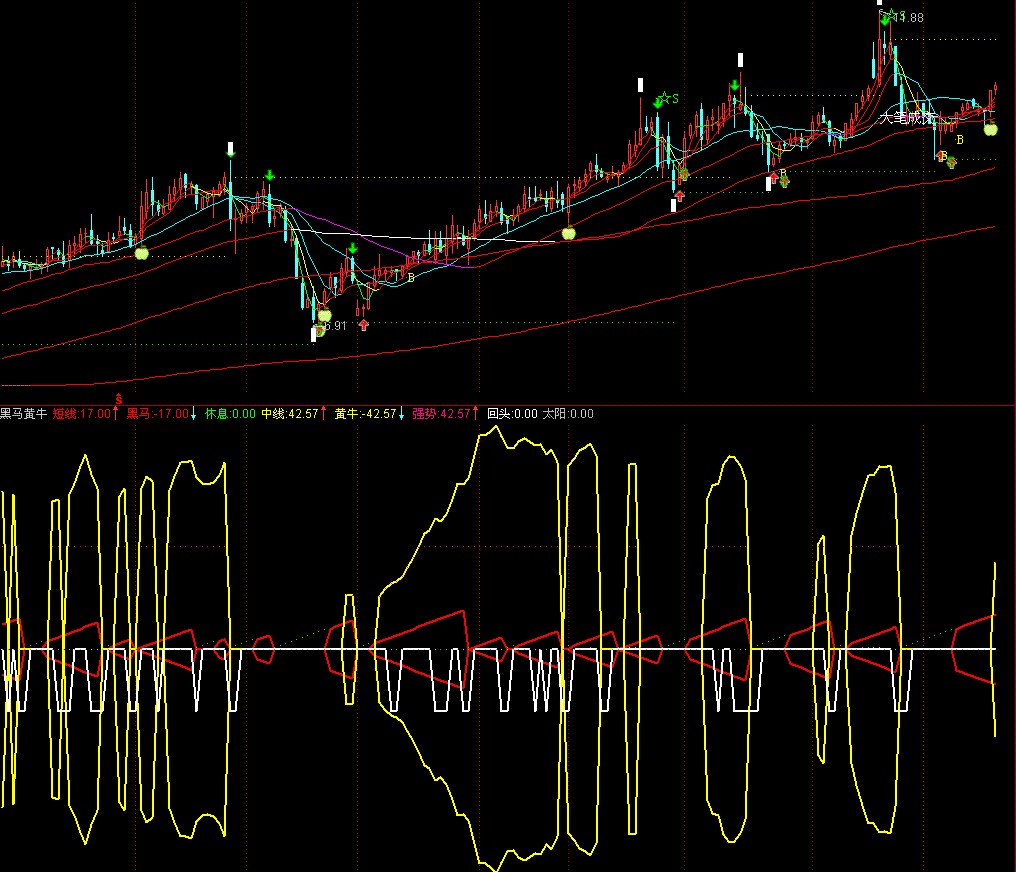The width and height of the screenshot is (1016, 872).
Task: Click the yellow B label right of the 5.91 rebound
Action: pos(411,277)
